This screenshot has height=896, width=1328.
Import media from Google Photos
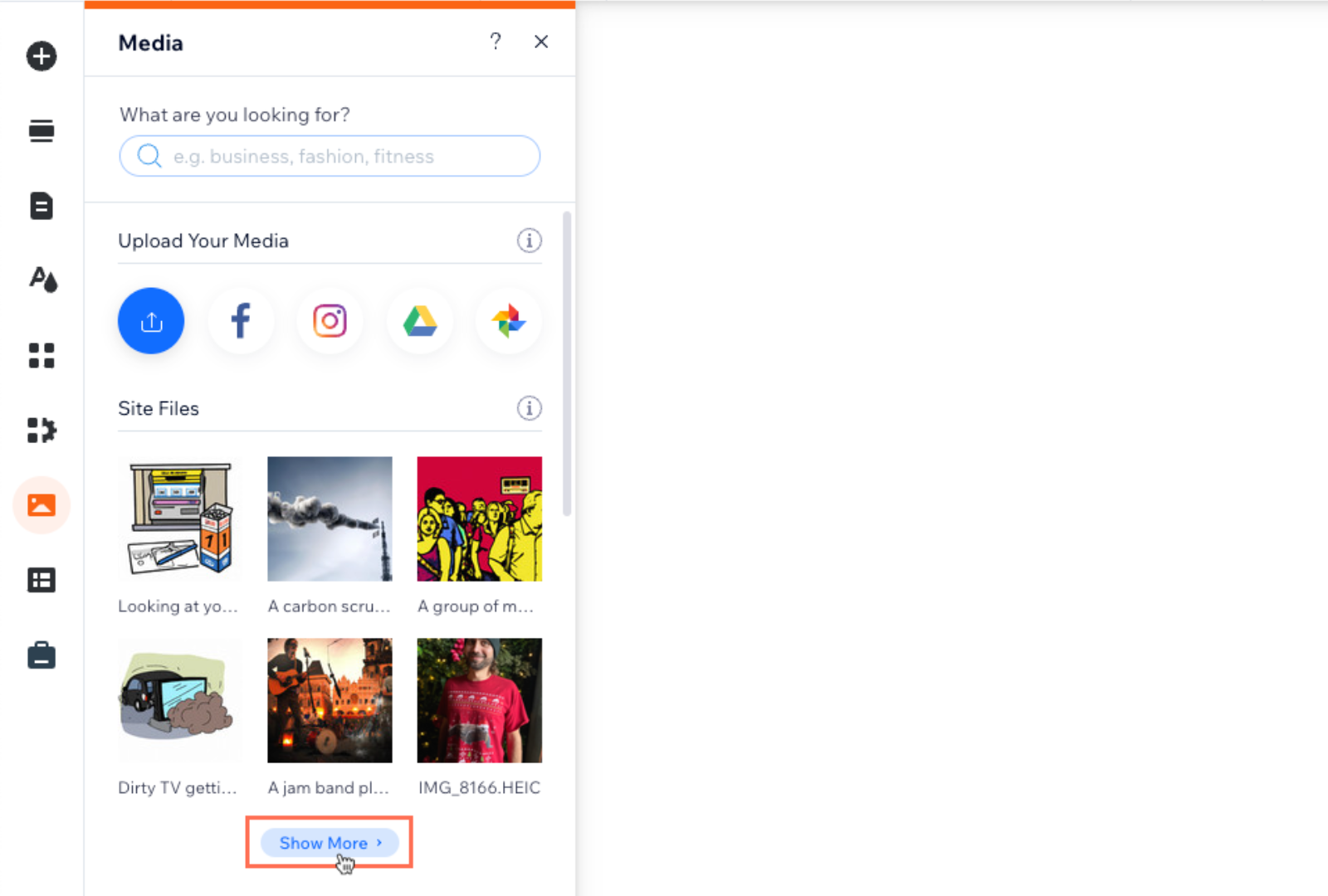(509, 321)
